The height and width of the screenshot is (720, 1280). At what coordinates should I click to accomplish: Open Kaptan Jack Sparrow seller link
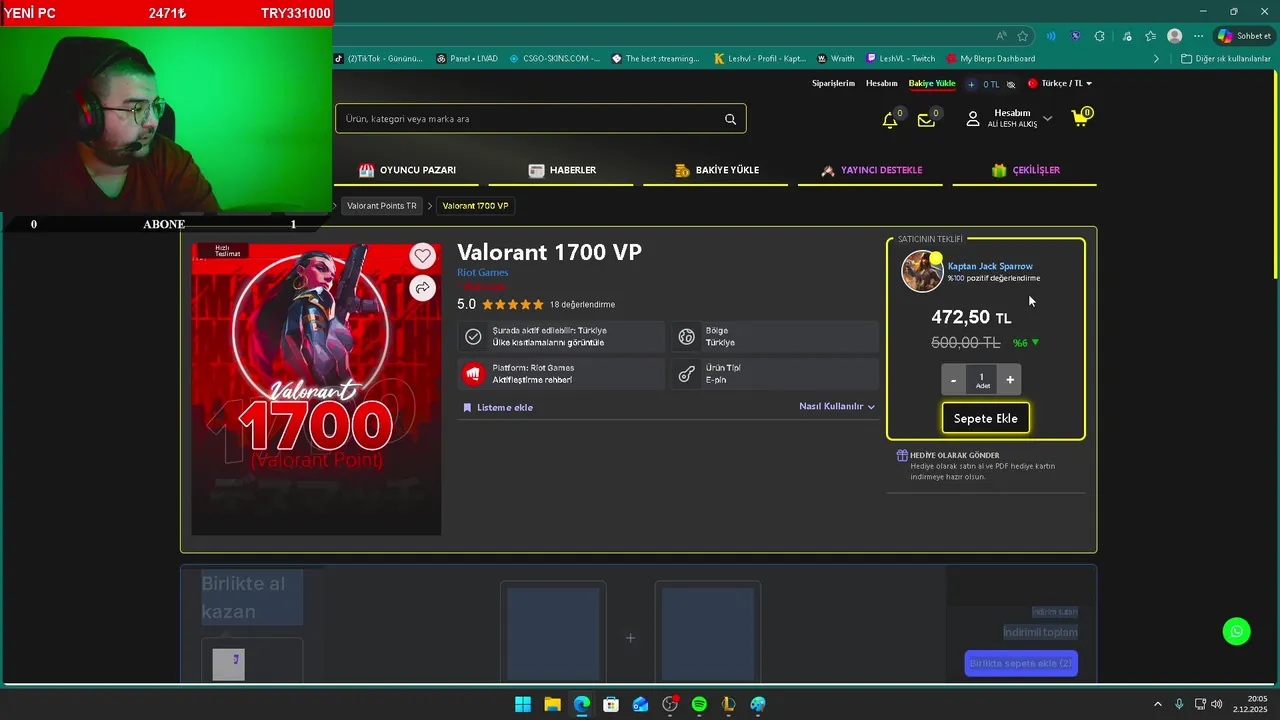[x=990, y=266]
